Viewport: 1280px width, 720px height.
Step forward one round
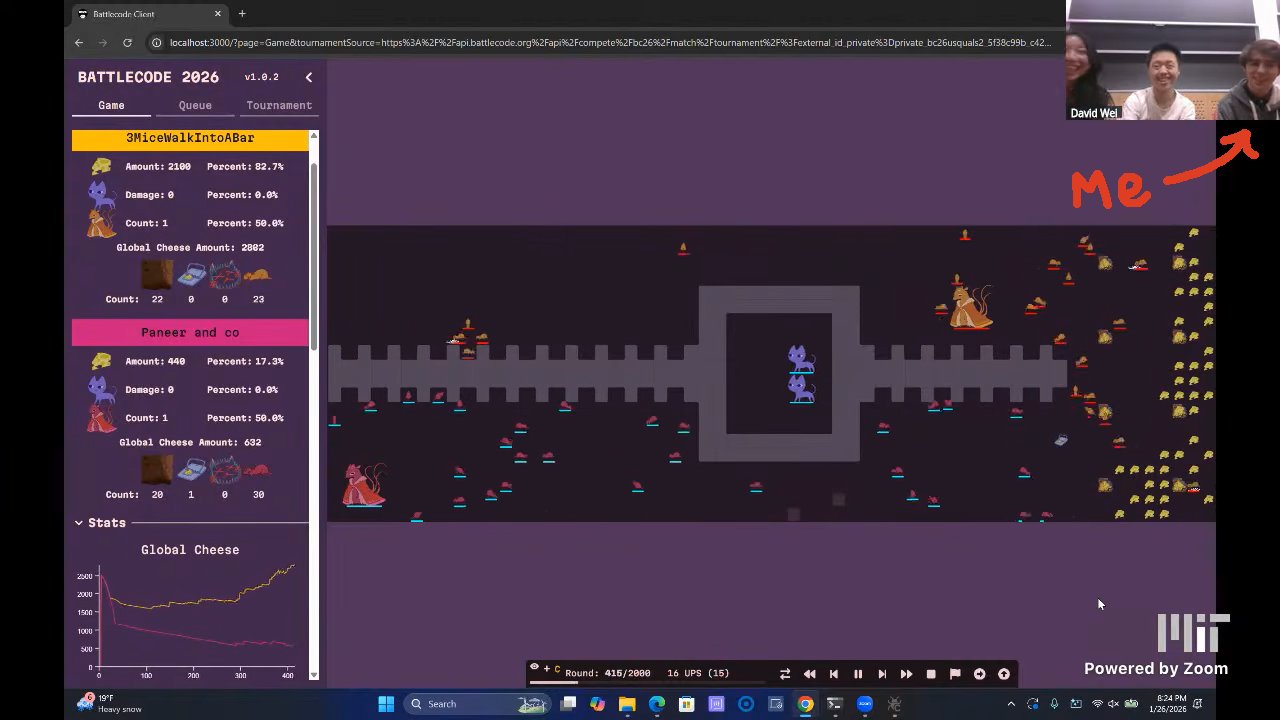pyautogui.click(x=882, y=674)
